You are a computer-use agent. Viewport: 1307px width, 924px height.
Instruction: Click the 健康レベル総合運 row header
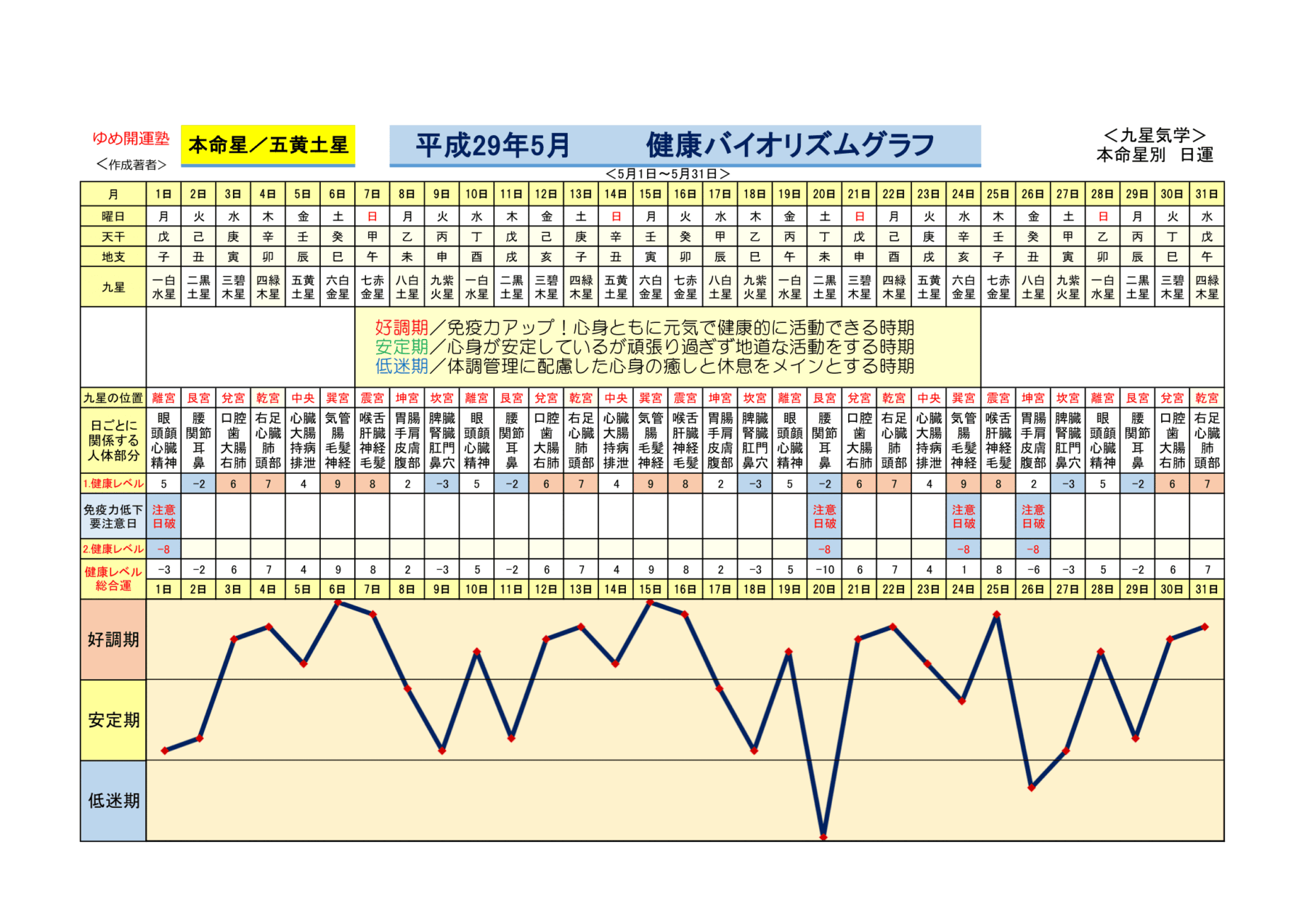(113, 578)
